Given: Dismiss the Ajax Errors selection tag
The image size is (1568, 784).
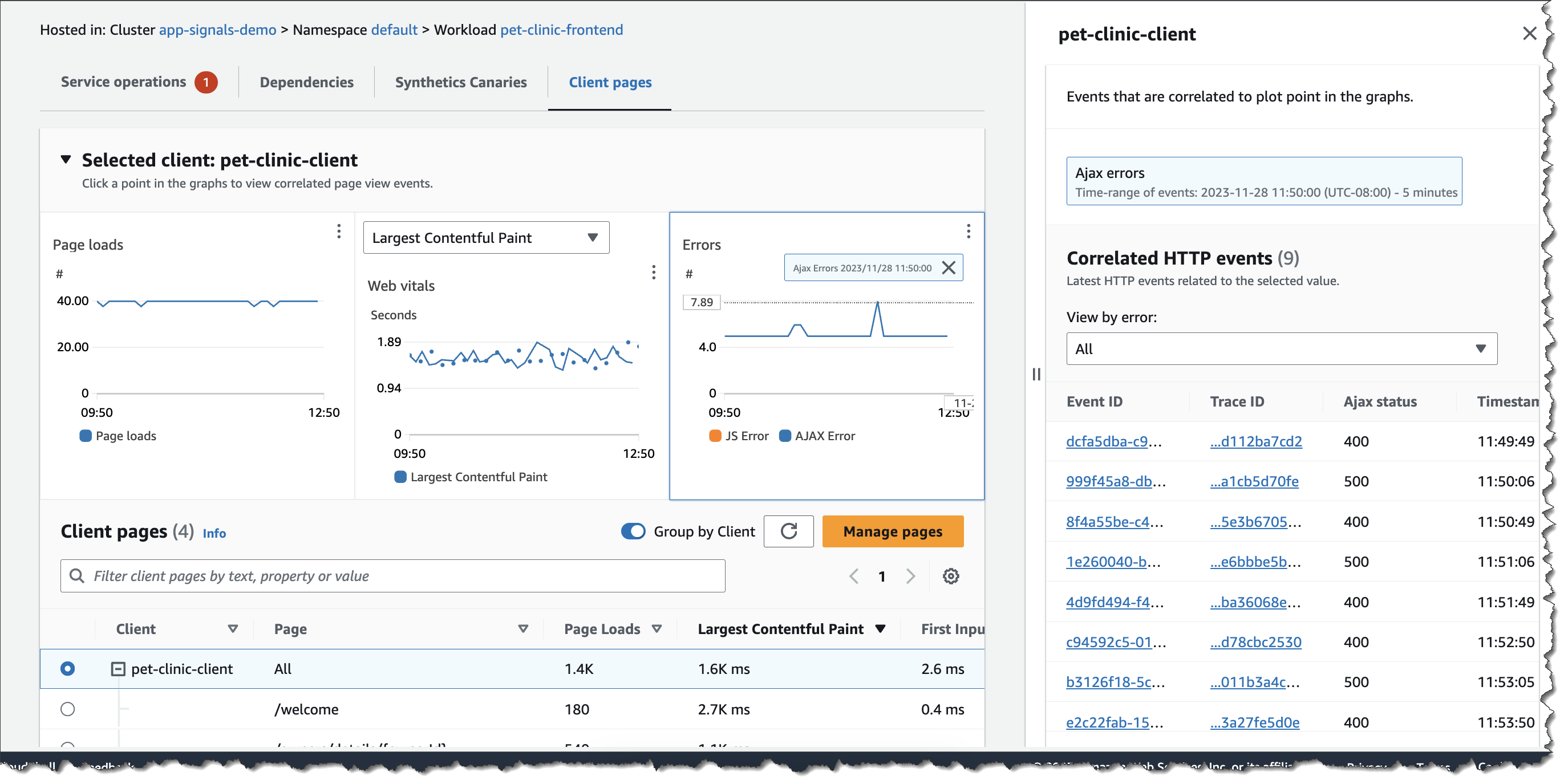Looking at the screenshot, I should pos(949,268).
